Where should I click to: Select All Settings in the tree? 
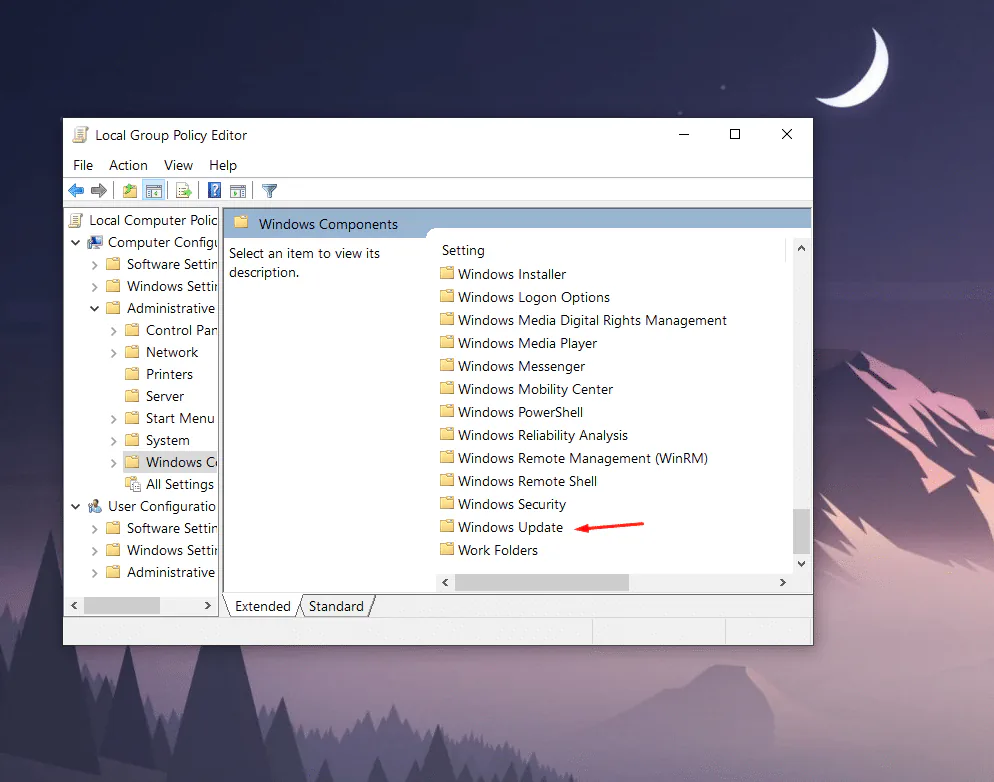[179, 484]
